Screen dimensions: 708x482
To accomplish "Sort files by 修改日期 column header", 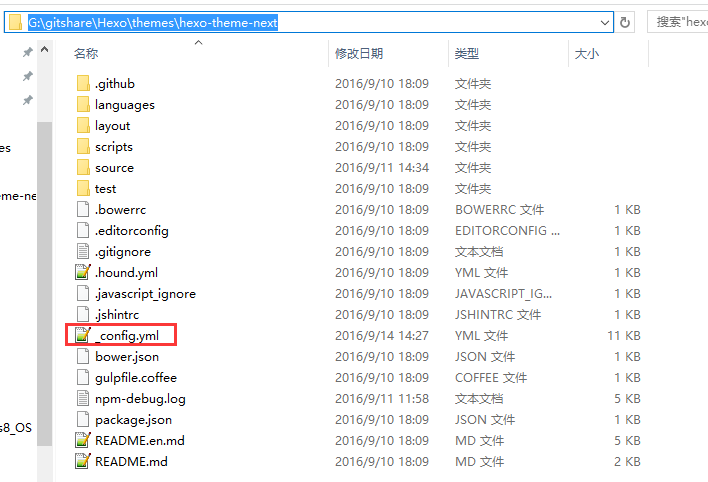I will pos(358,54).
